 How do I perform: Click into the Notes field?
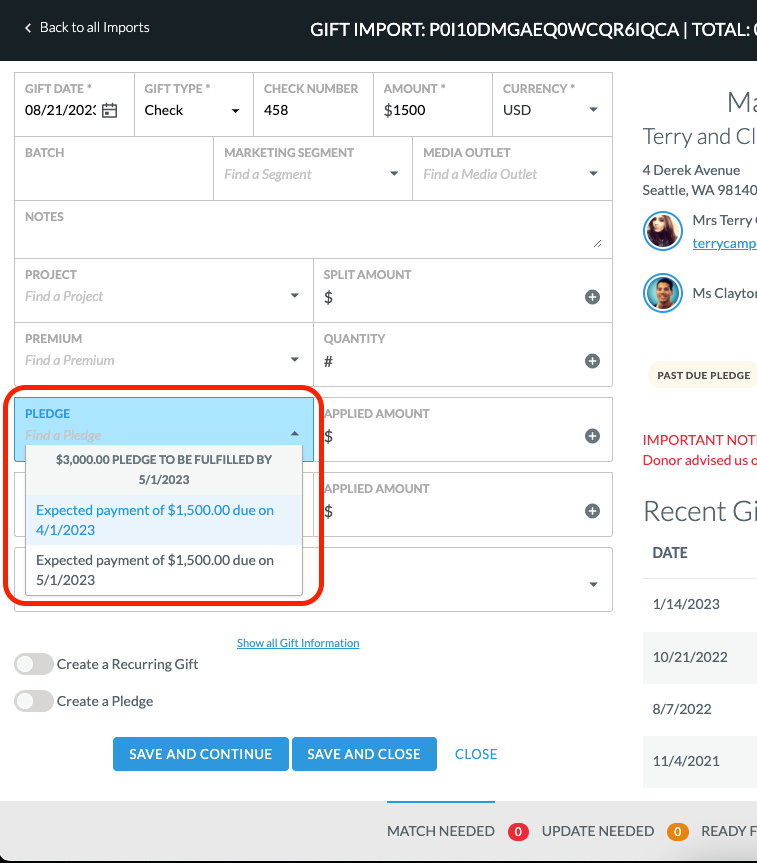[300, 232]
